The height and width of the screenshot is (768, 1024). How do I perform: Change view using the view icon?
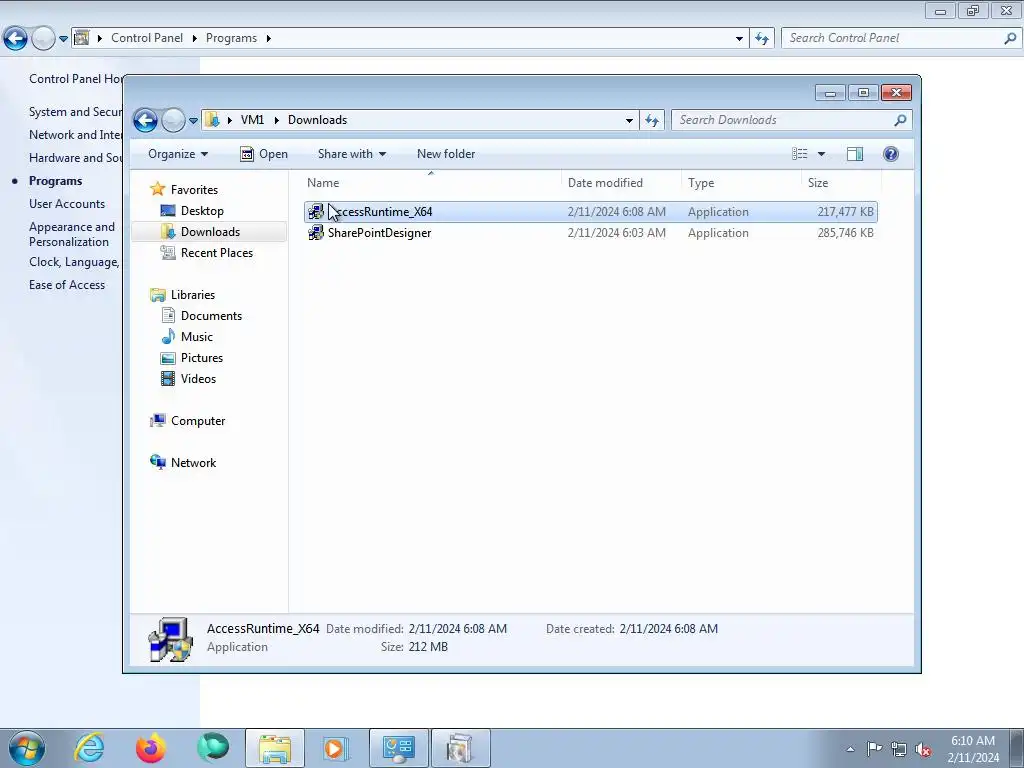tap(800, 154)
